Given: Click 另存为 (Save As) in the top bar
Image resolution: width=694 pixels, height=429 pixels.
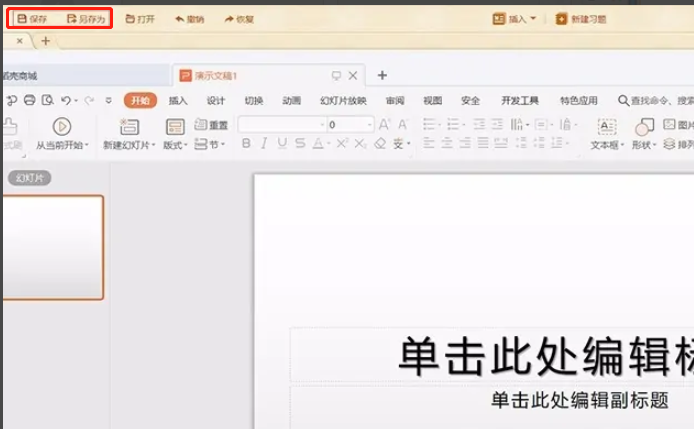Looking at the screenshot, I should click(85, 19).
